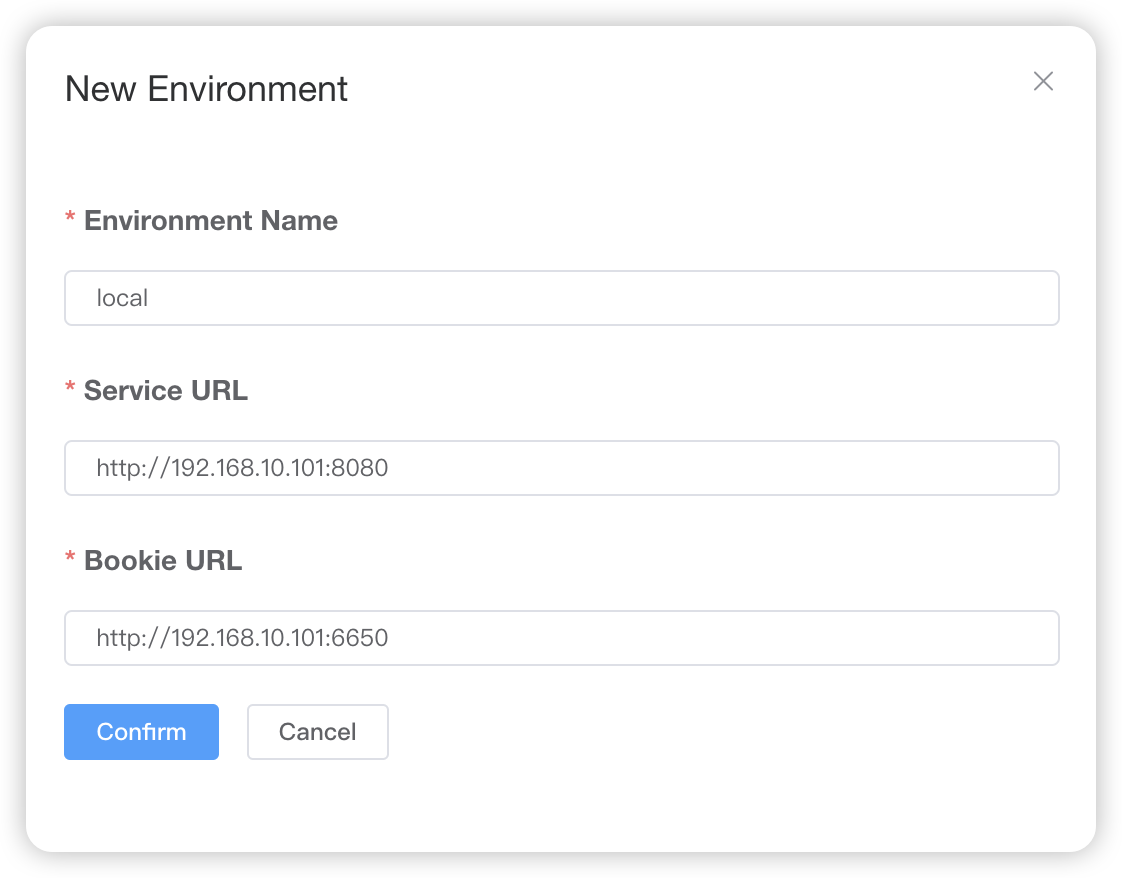Click the Environment Name label

(x=211, y=220)
